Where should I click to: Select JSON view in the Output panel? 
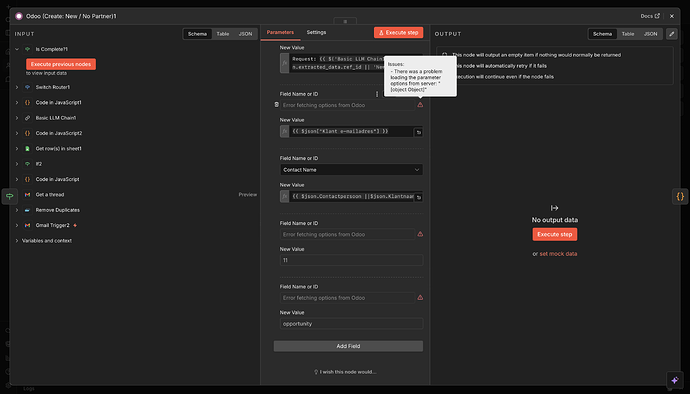[650, 34]
